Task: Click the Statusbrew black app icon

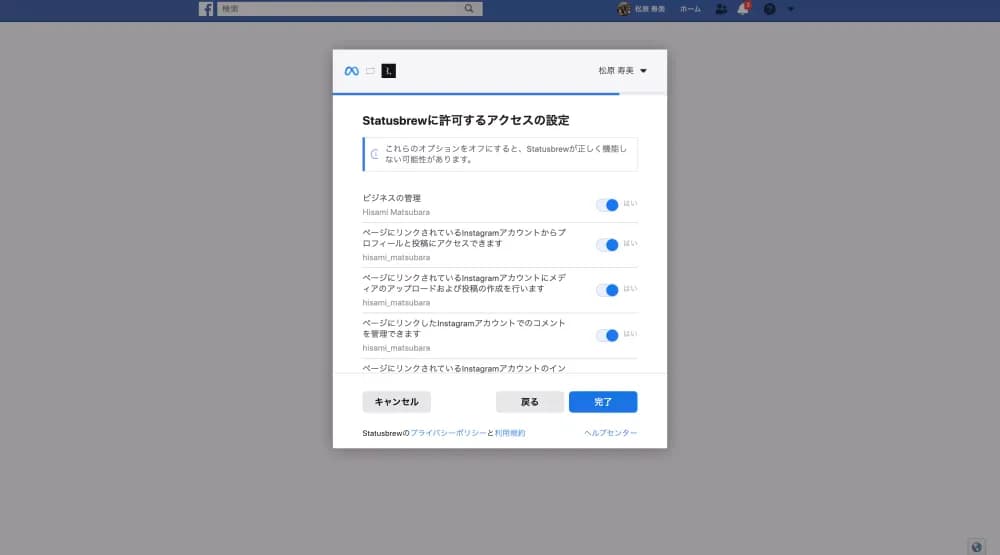Action: click(388, 71)
